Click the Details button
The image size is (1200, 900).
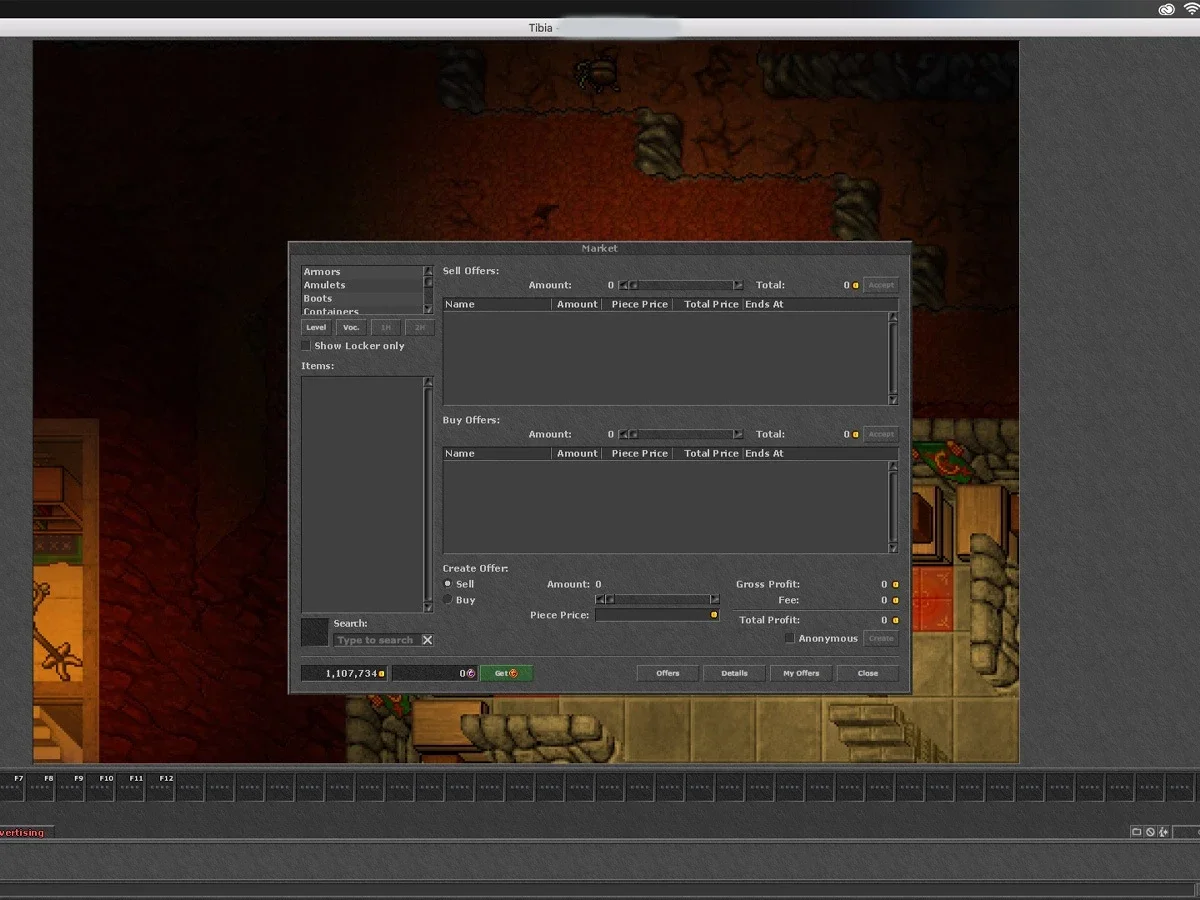734,673
